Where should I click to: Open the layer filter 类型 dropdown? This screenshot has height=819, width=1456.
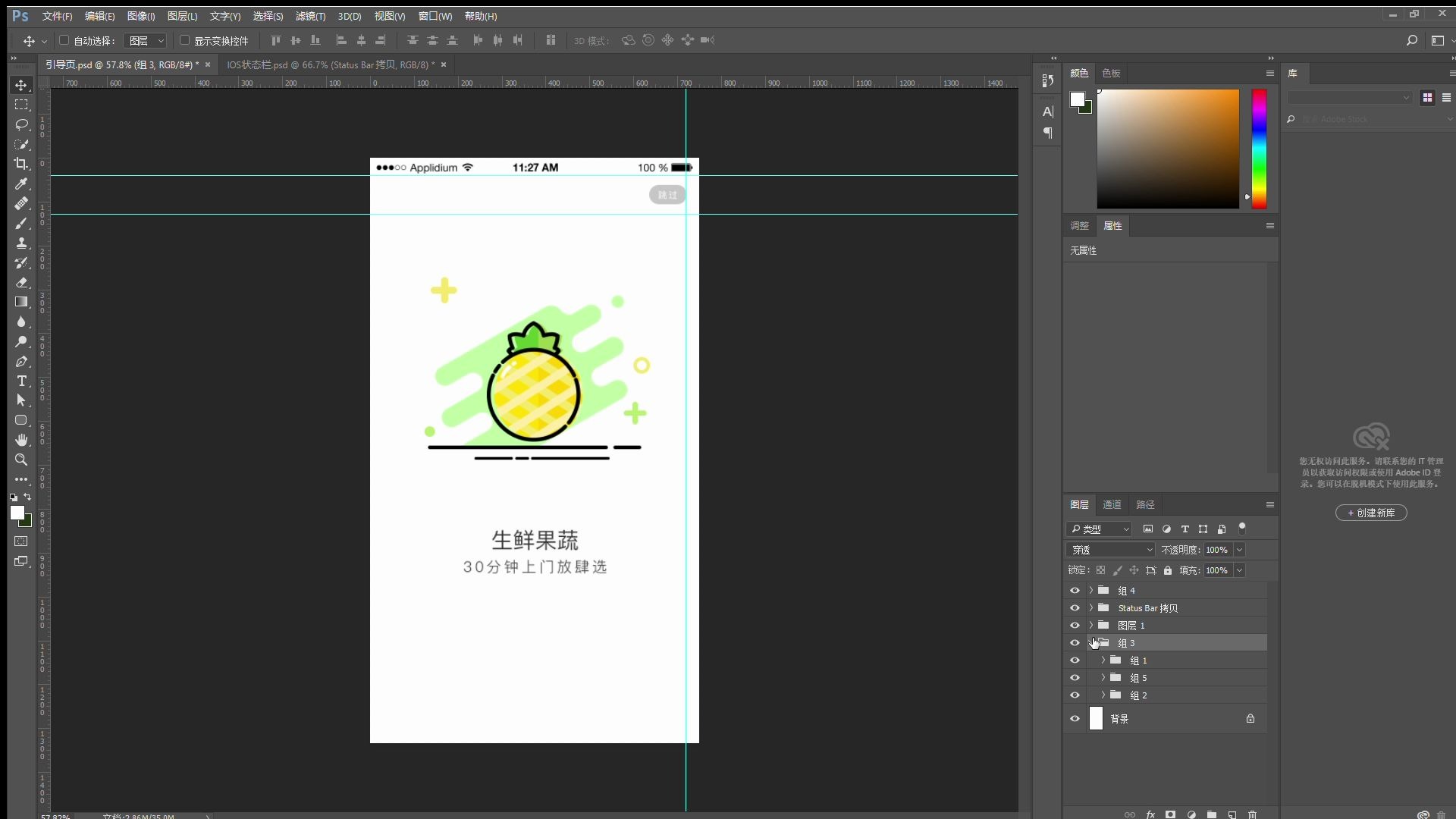click(1100, 529)
